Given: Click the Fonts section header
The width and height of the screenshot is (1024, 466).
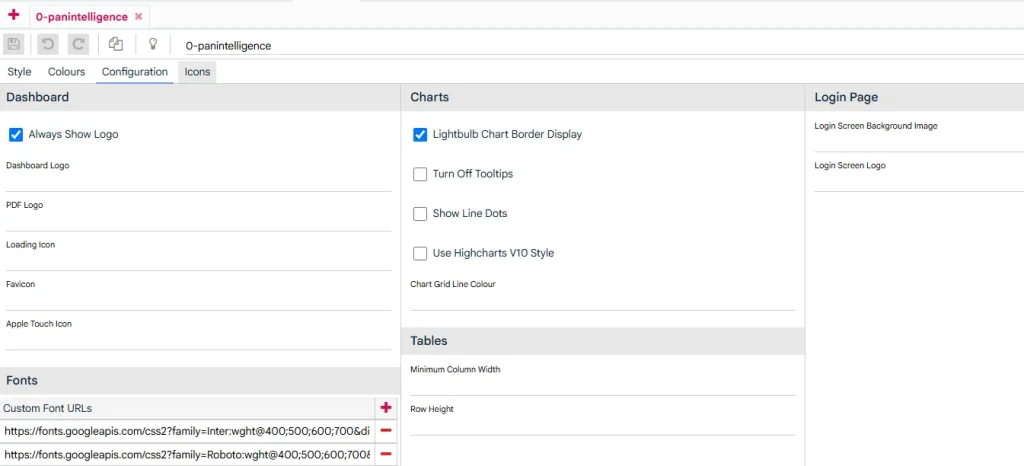Looking at the screenshot, I should 200,381.
